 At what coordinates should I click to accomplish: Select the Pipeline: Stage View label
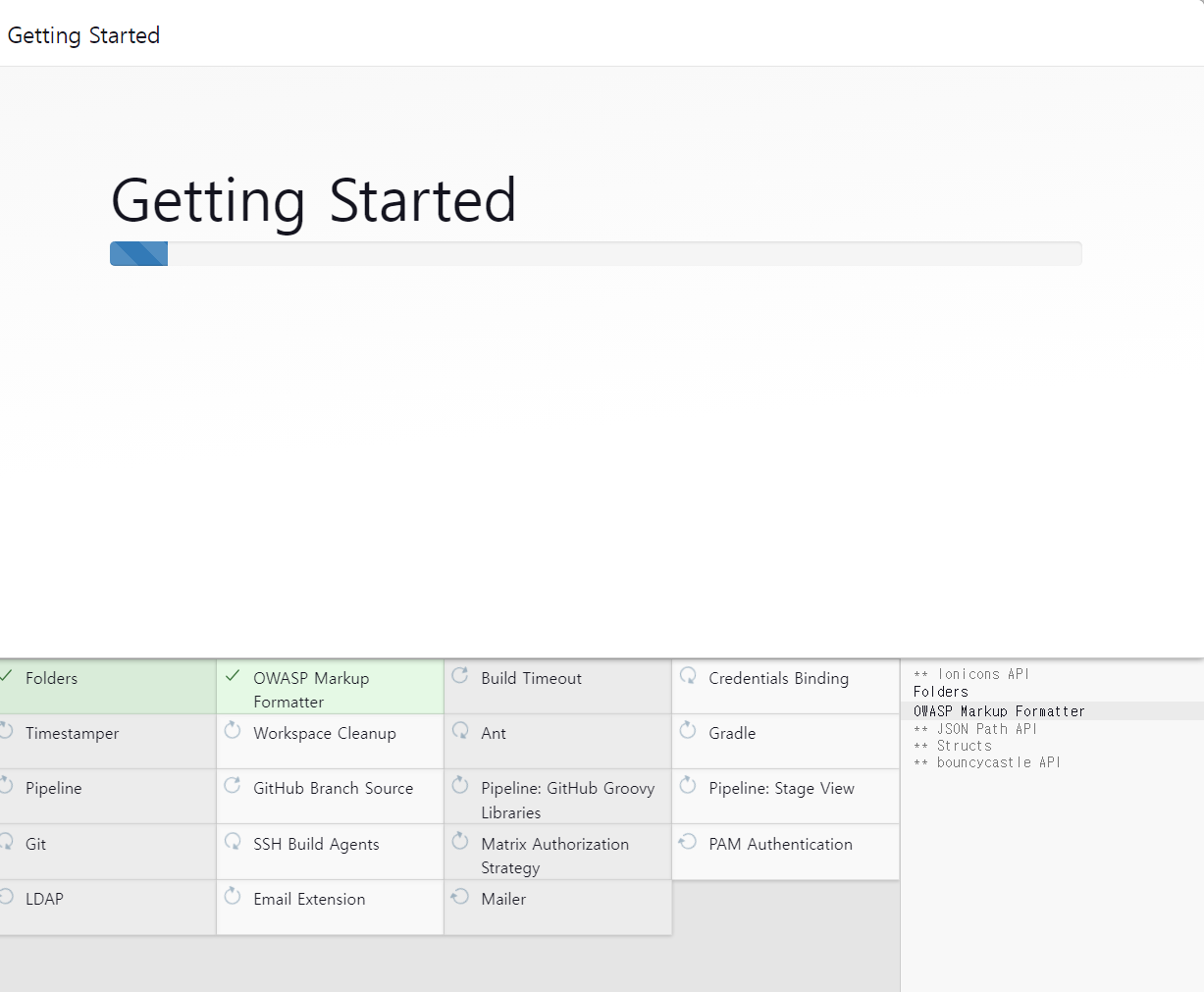(781, 789)
